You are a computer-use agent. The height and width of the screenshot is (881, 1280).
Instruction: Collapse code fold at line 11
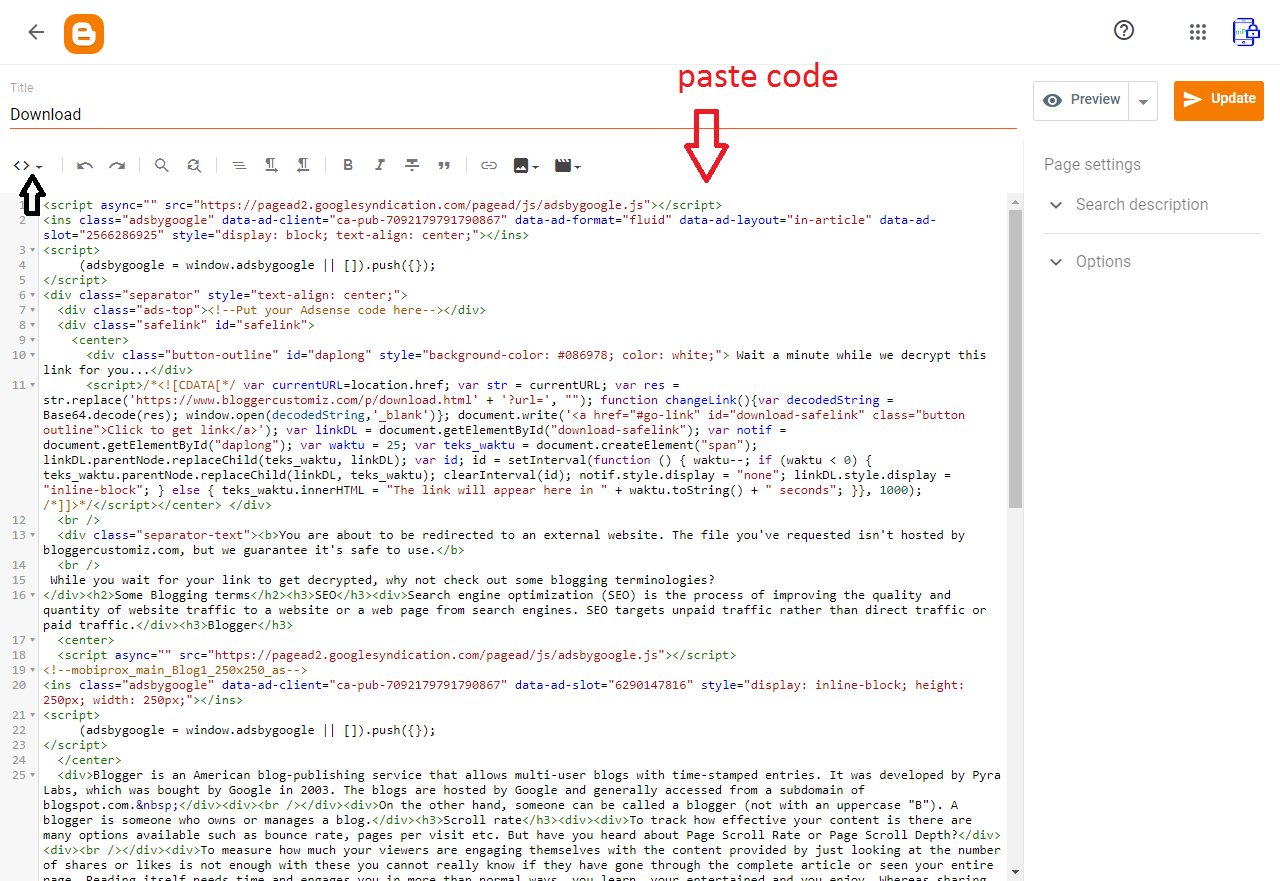coord(35,385)
